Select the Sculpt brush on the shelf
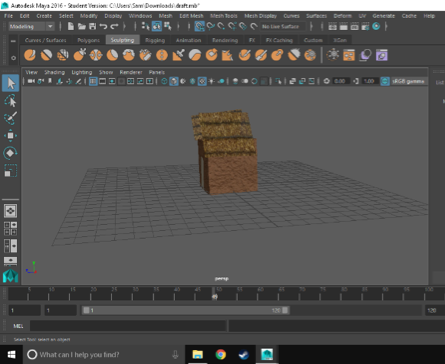 point(30,55)
